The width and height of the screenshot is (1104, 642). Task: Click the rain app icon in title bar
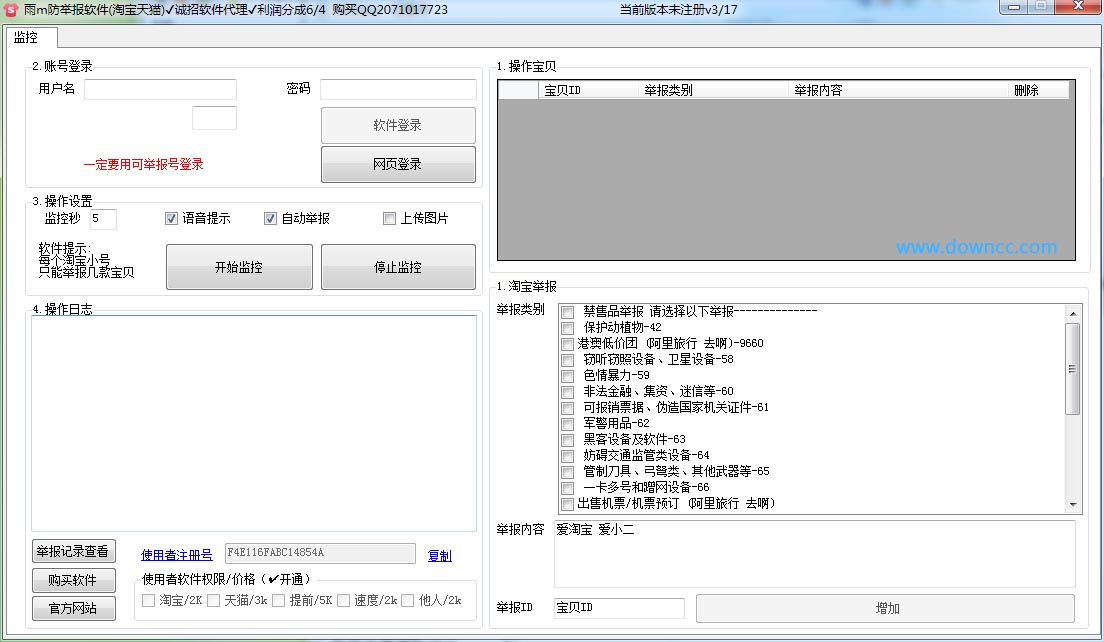tap(10, 9)
